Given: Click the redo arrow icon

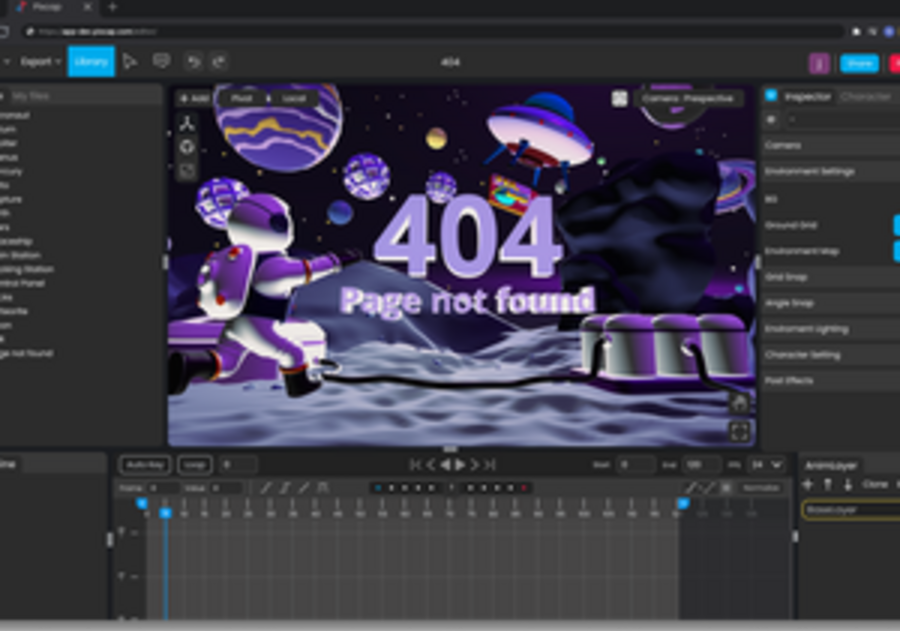Looking at the screenshot, I should [x=218, y=62].
